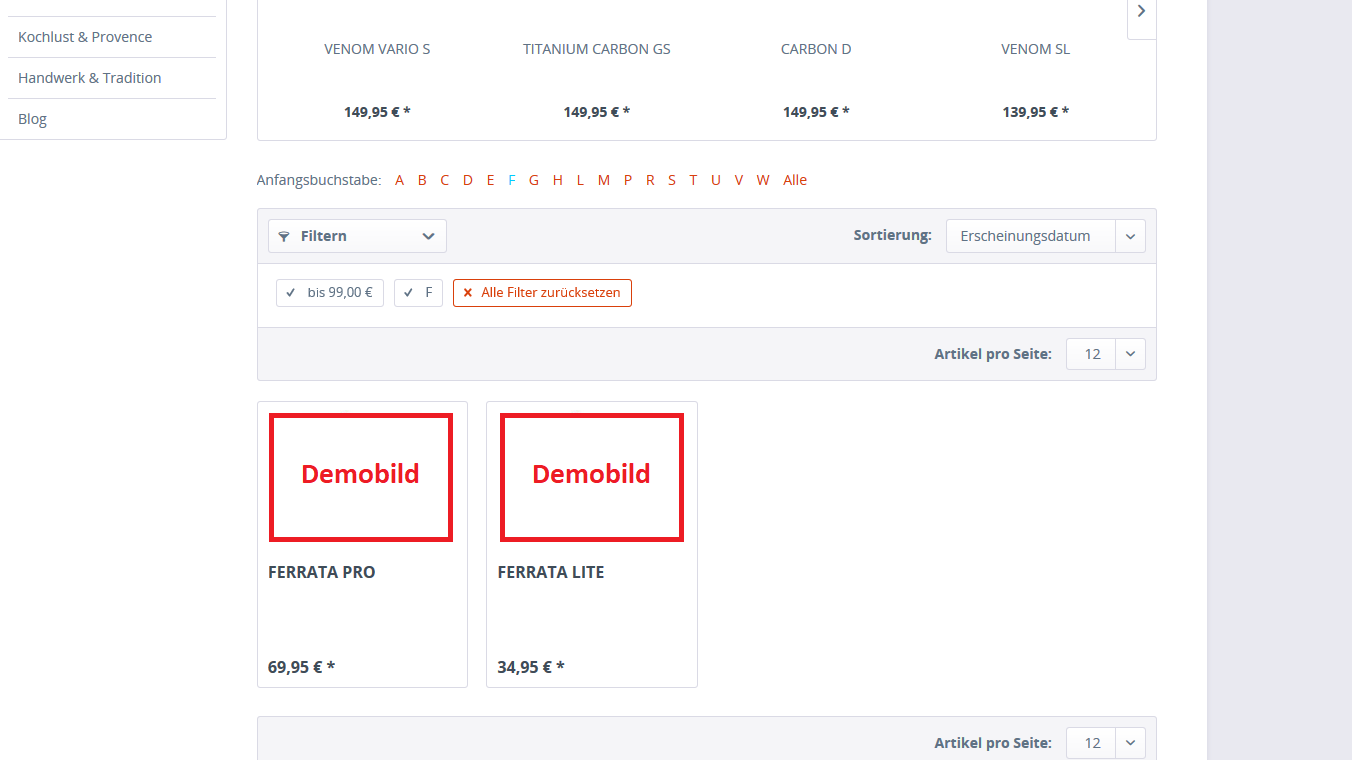Click the next slider arrow chevron
Screen dimensions: 1352x760
[x=1141, y=12]
